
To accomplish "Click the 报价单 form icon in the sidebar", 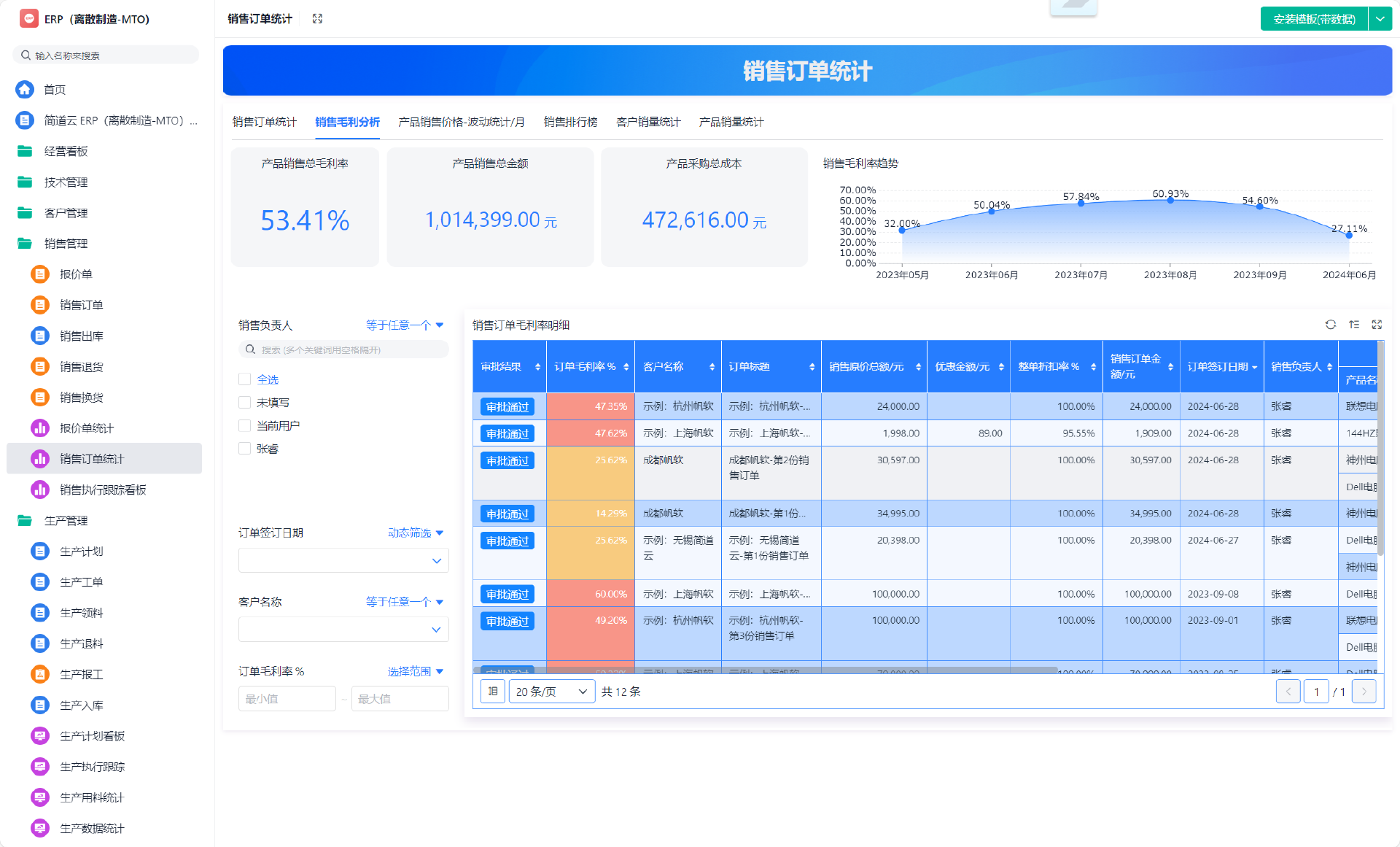I will (40, 274).
